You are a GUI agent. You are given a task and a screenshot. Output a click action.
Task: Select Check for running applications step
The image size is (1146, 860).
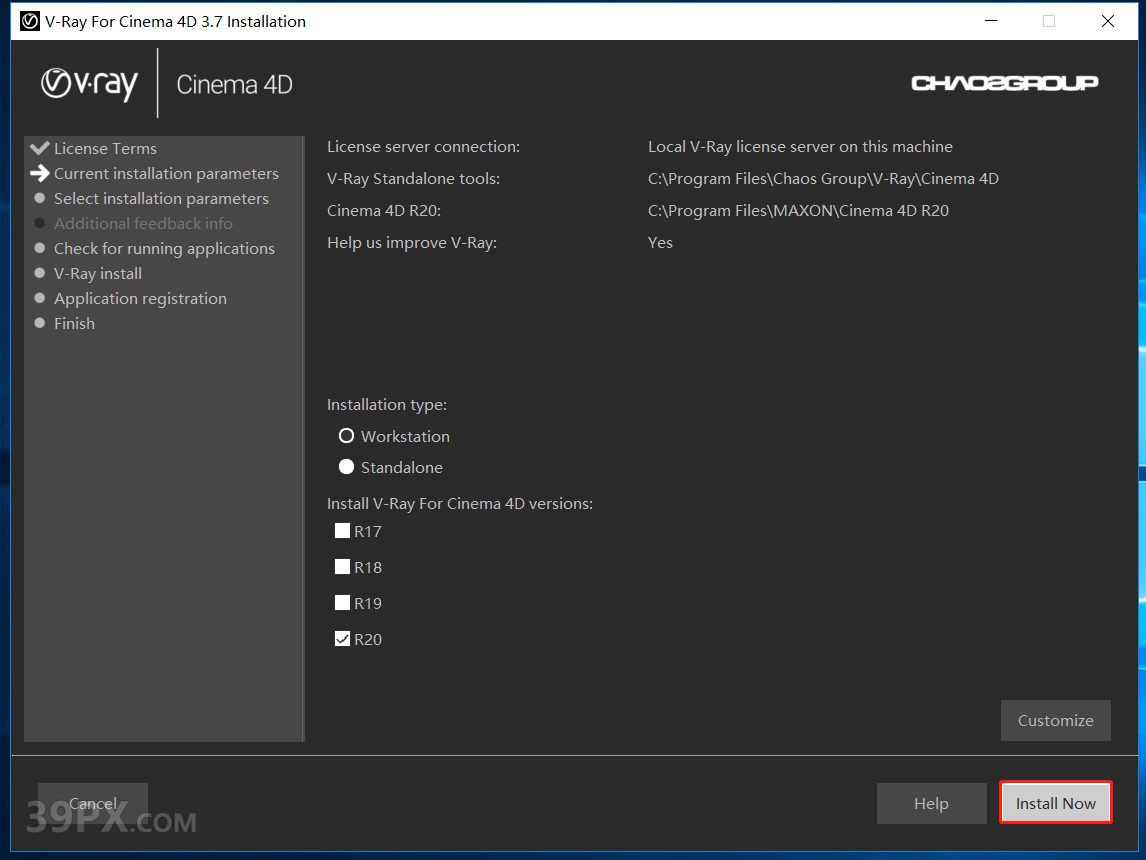click(164, 248)
